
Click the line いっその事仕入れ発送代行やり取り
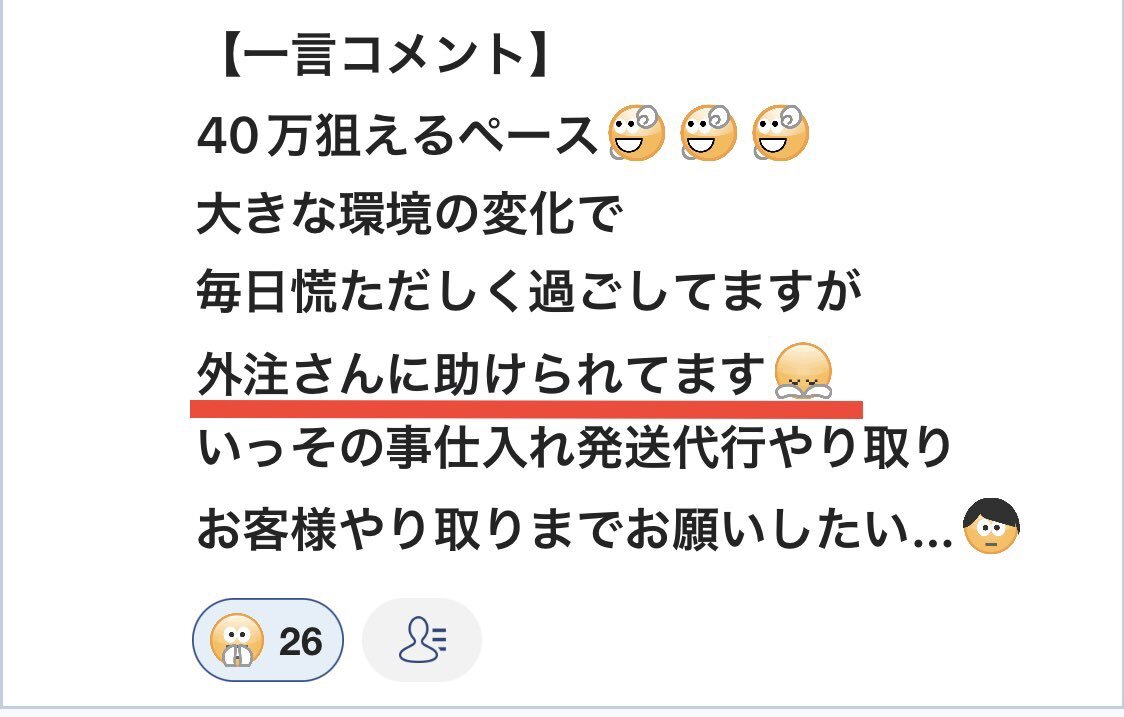point(574,448)
